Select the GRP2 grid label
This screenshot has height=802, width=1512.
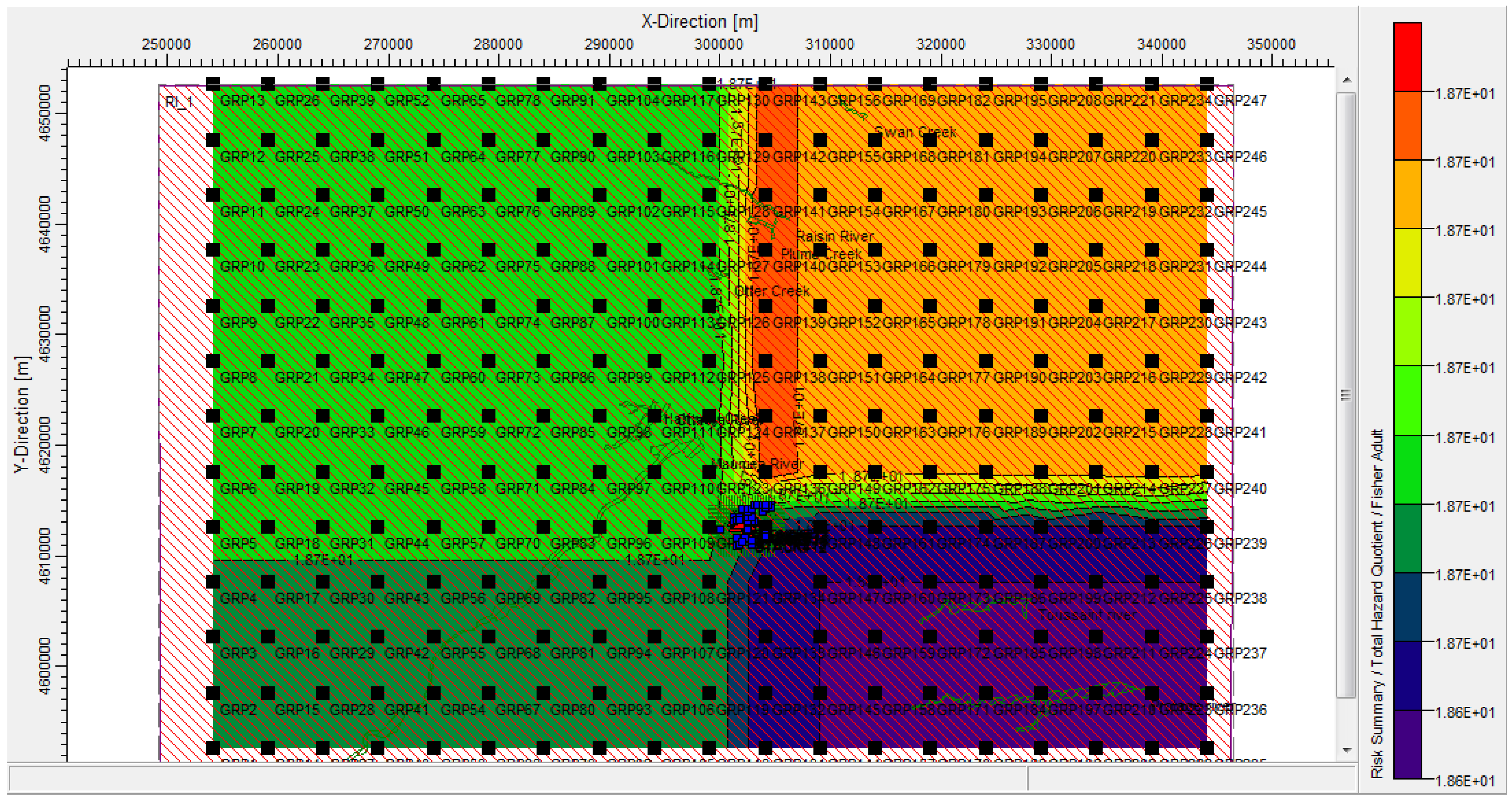(238, 709)
